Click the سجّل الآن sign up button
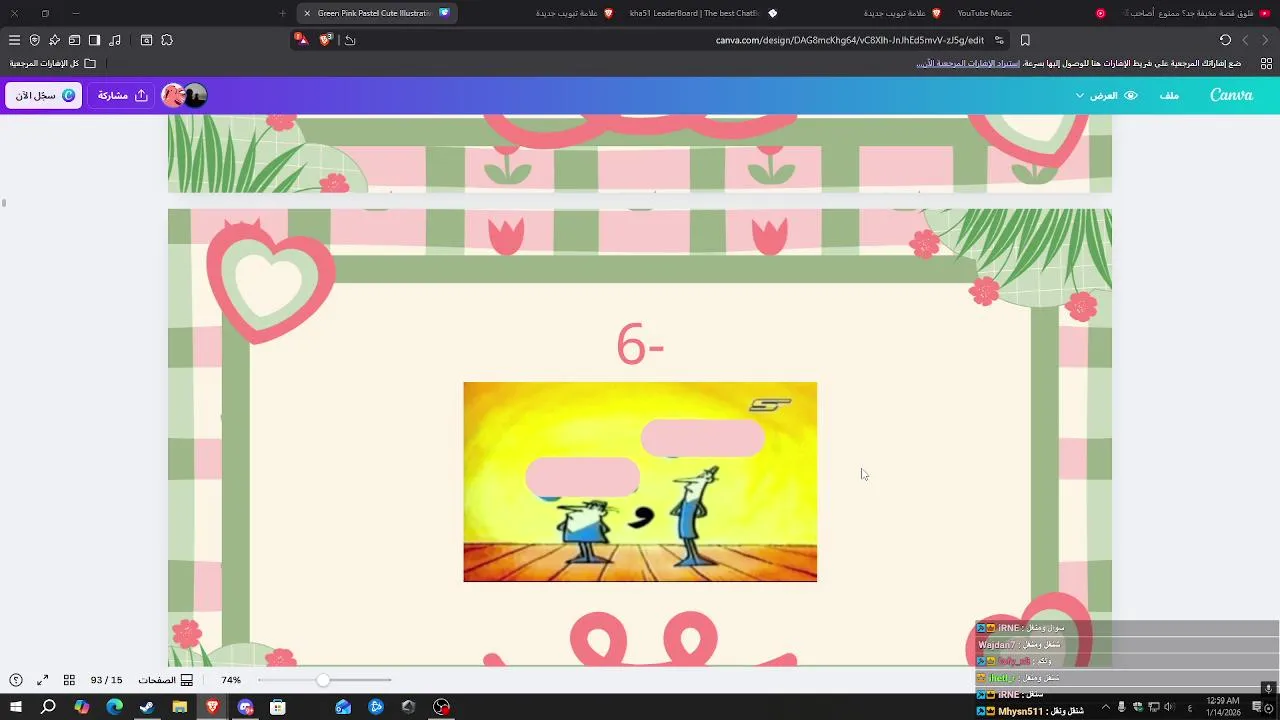The height and width of the screenshot is (720, 1280). coord(44,95)
